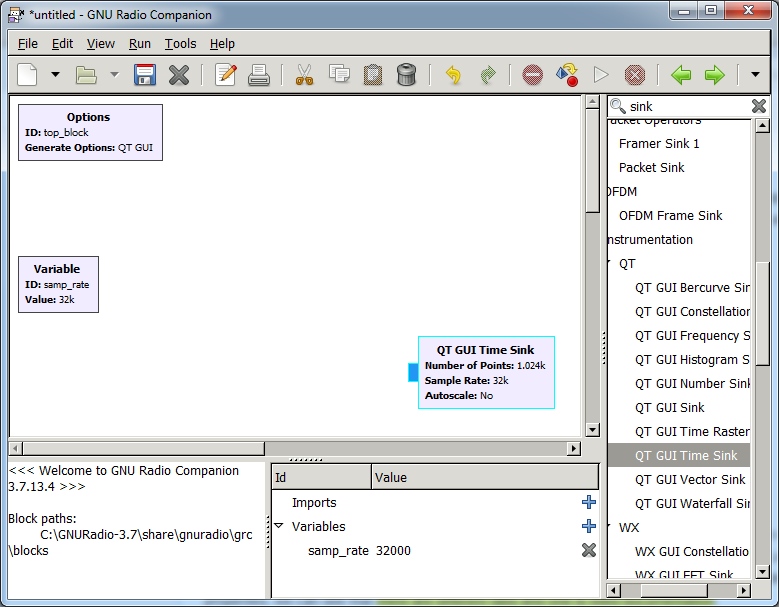Select Packet Sink in block tree
Screen dimensions: 779x607
coord(651,167)
